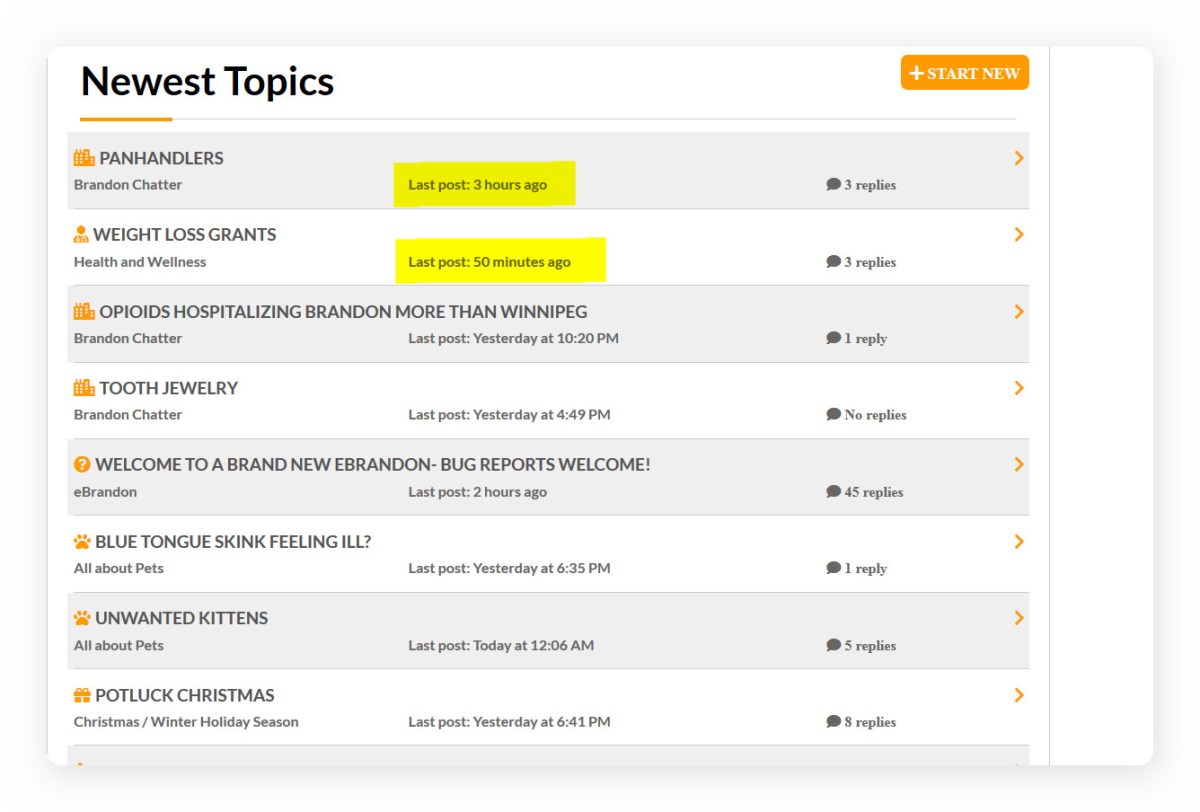This screenshot has height=812, width=1200.
Task: Select Health and Wellness category link
Action: [x=140, y=262]
